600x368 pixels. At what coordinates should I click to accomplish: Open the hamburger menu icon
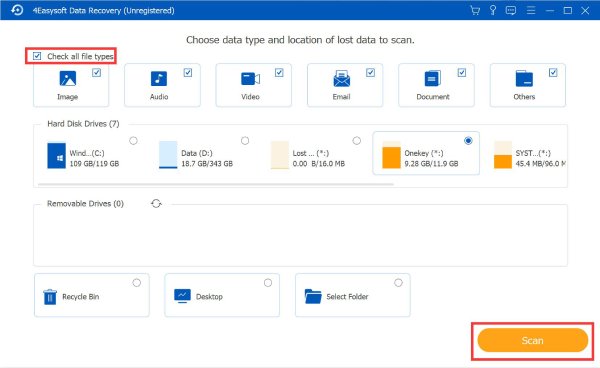[x=531, y=10]
